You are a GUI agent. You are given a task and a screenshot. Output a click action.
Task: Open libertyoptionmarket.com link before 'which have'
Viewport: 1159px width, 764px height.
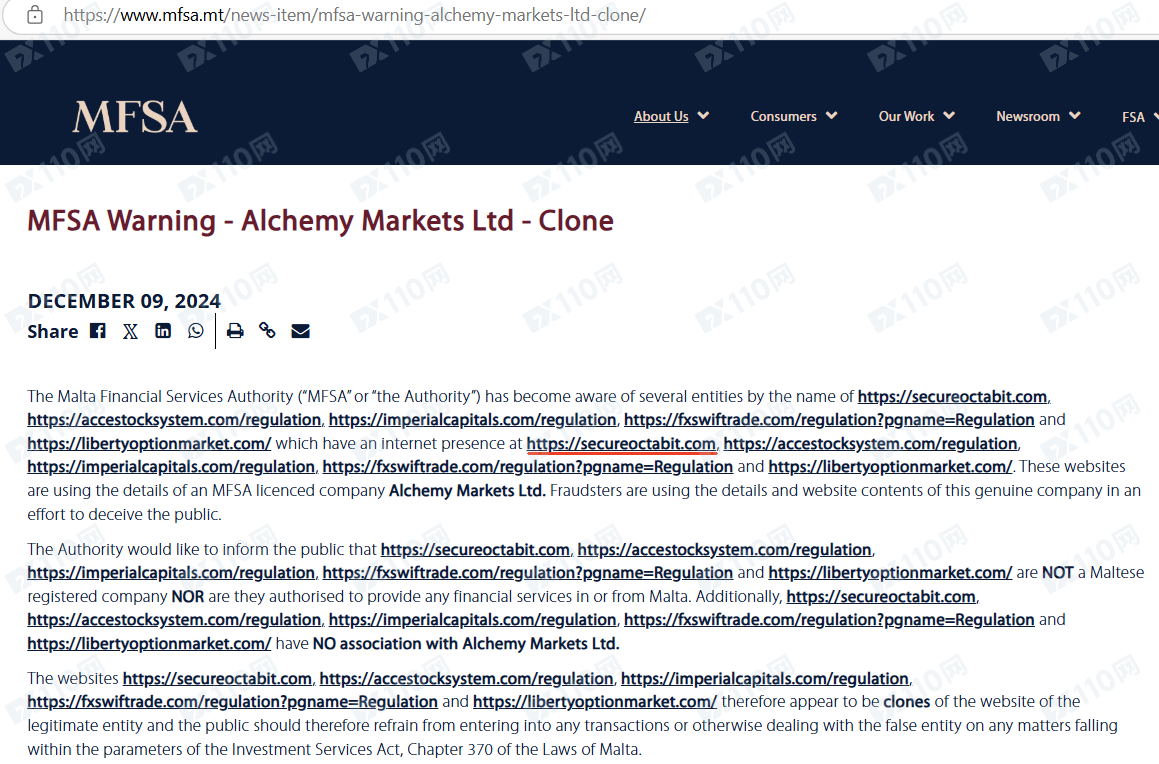pyautogui.click(x=149, y=443)
